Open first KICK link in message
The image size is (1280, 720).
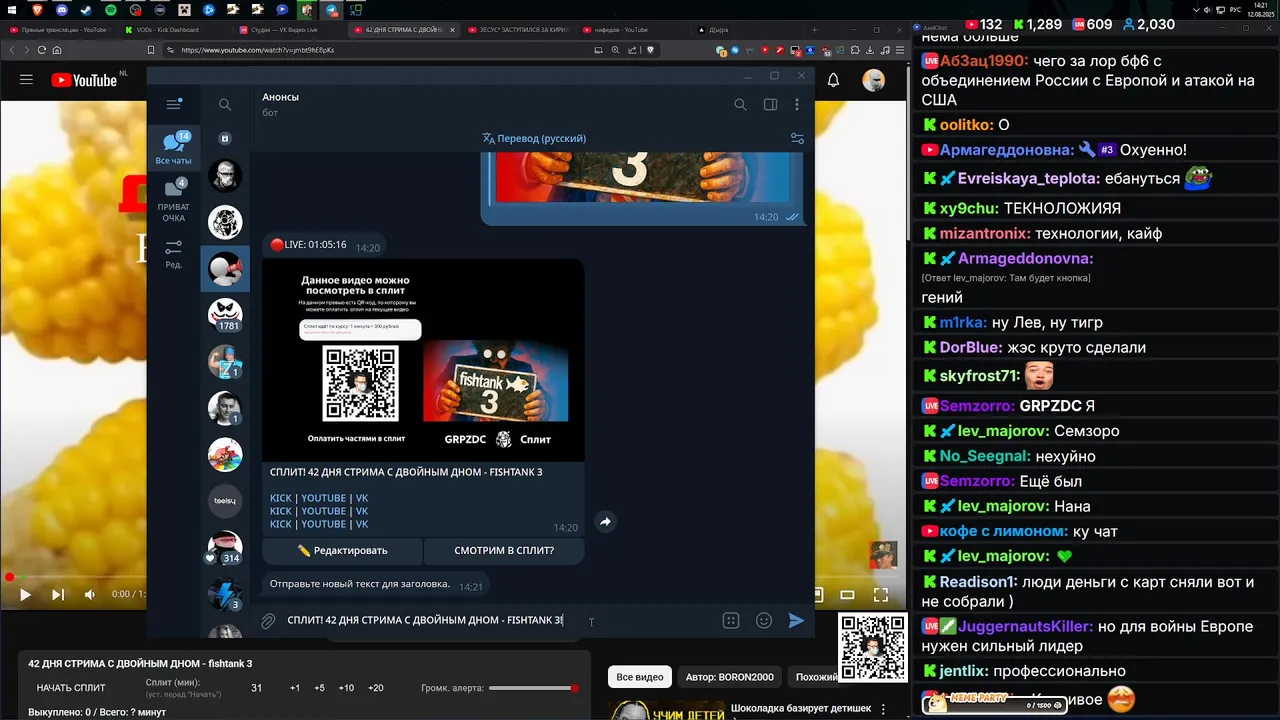click(x=281, y=498)
